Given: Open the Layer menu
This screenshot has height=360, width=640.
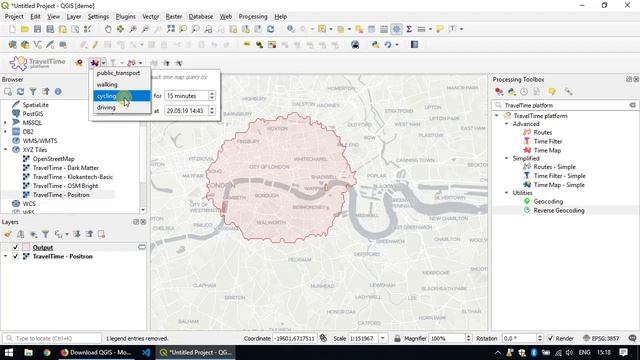Looking at the screenshot, I should (x=74, y=16).
